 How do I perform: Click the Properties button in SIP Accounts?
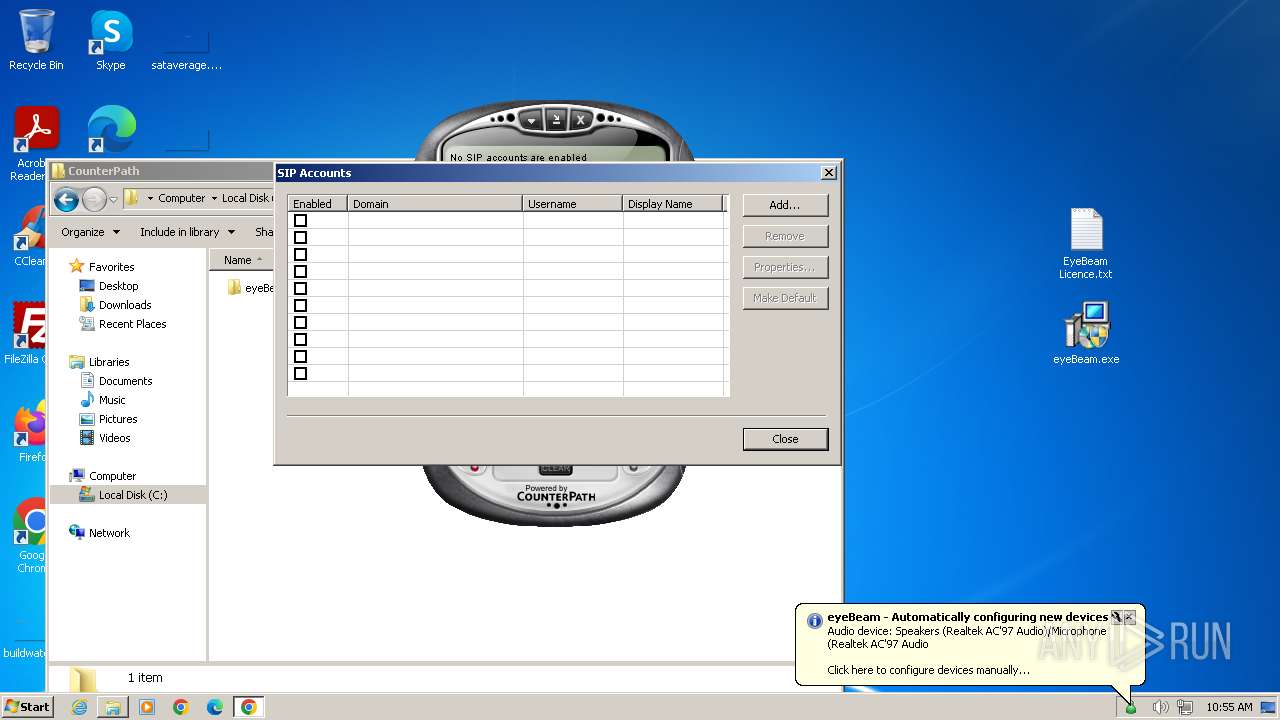[x=785, y=267]
